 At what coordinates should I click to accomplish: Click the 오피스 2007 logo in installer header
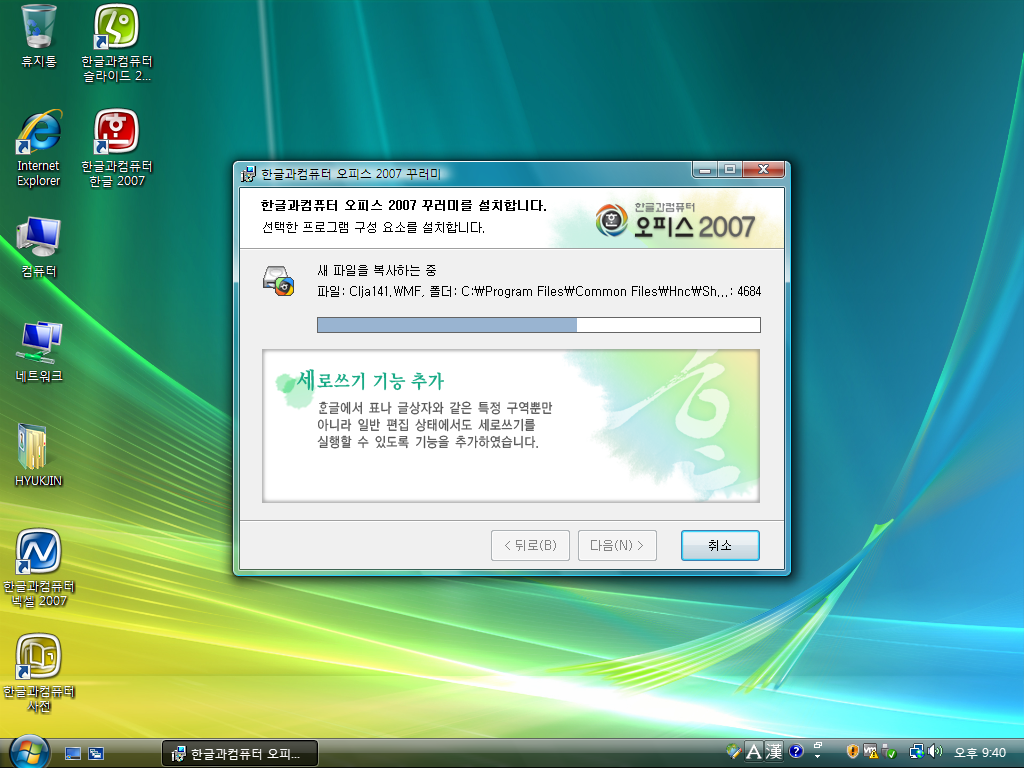675,220
